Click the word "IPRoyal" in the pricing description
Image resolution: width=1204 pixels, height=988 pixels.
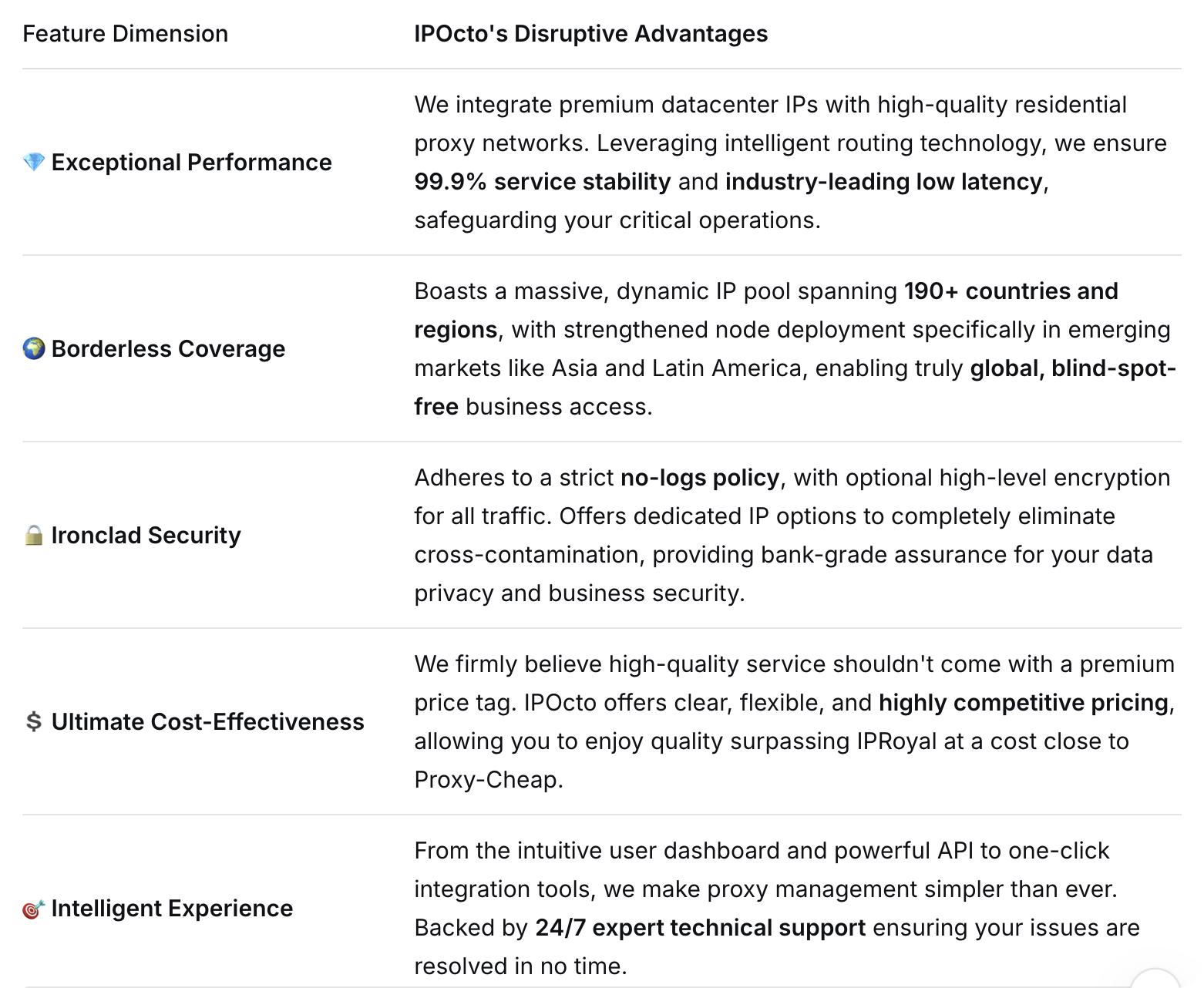(x=896, y=741)
